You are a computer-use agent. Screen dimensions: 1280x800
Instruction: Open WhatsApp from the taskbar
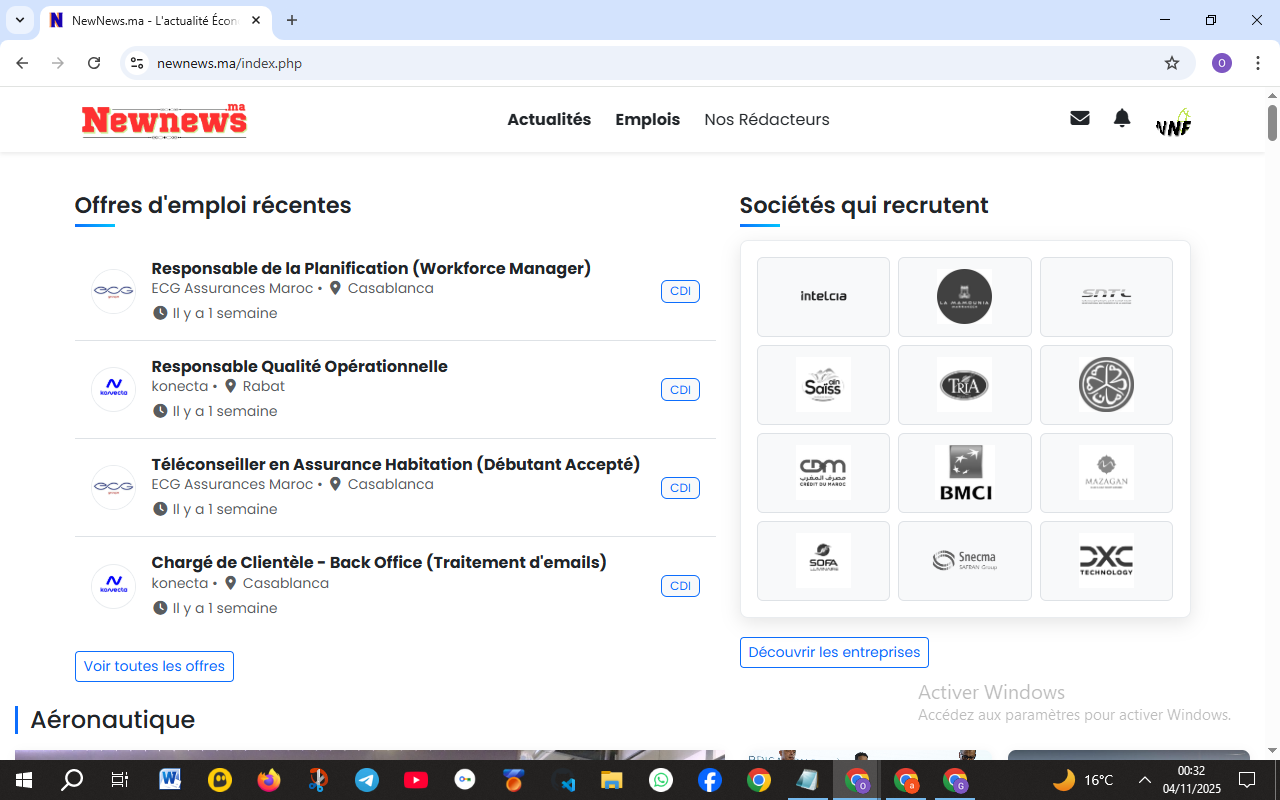(661, 780)
